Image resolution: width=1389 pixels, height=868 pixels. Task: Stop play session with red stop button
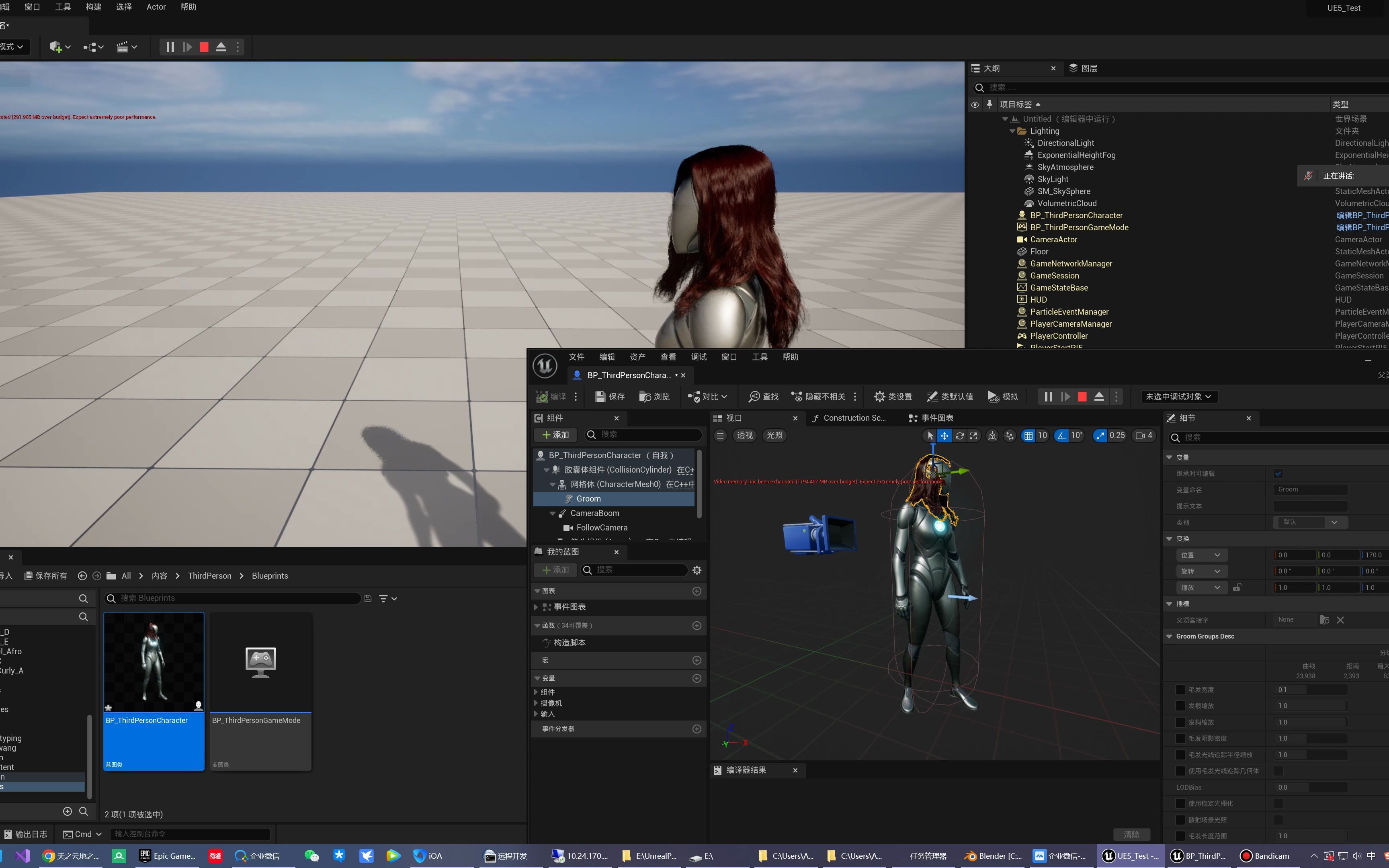204,47
